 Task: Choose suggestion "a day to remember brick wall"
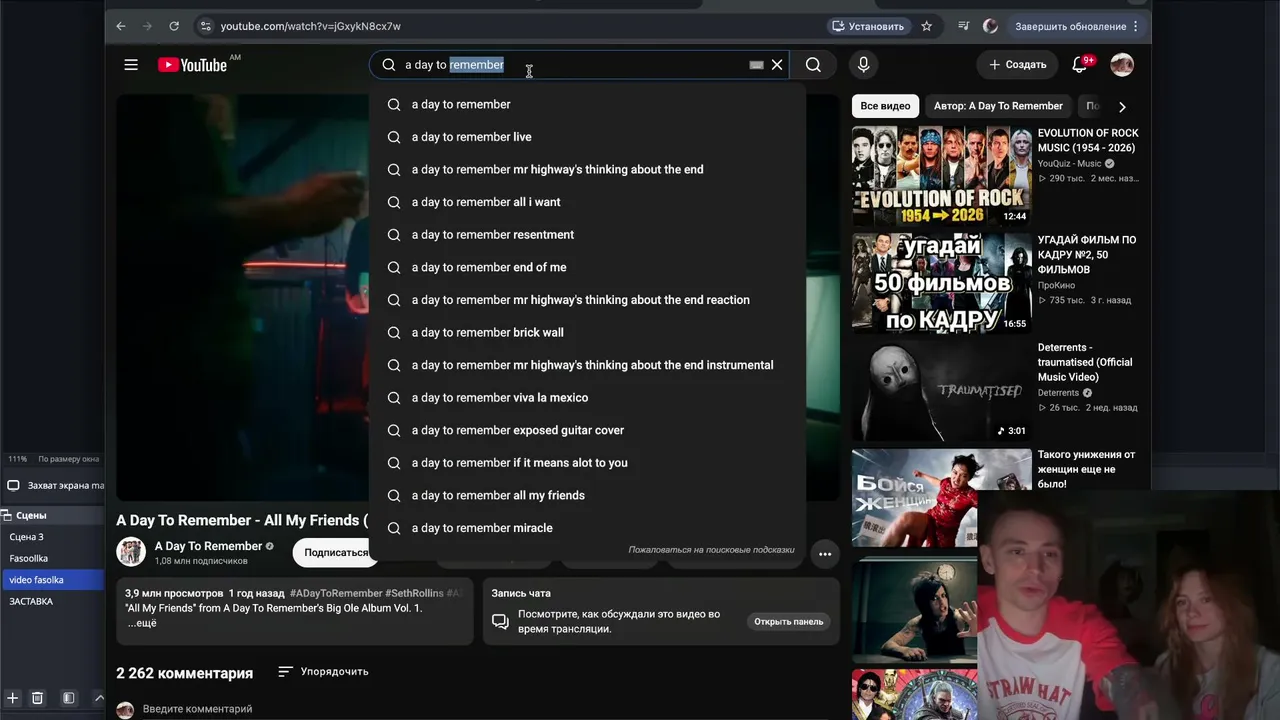[x=587, y=332]
